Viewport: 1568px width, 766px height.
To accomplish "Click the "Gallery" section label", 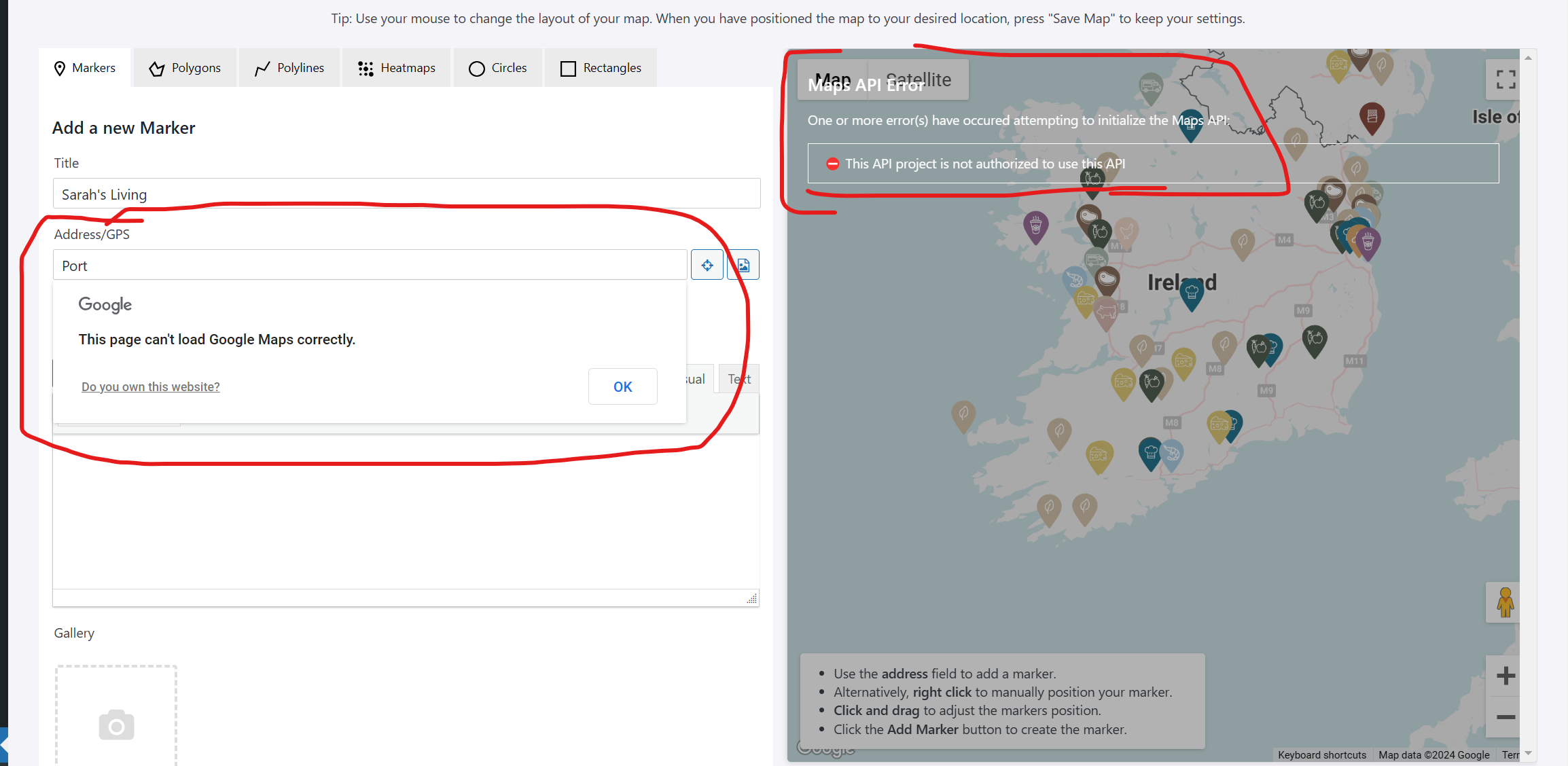I will pos(74,633).
